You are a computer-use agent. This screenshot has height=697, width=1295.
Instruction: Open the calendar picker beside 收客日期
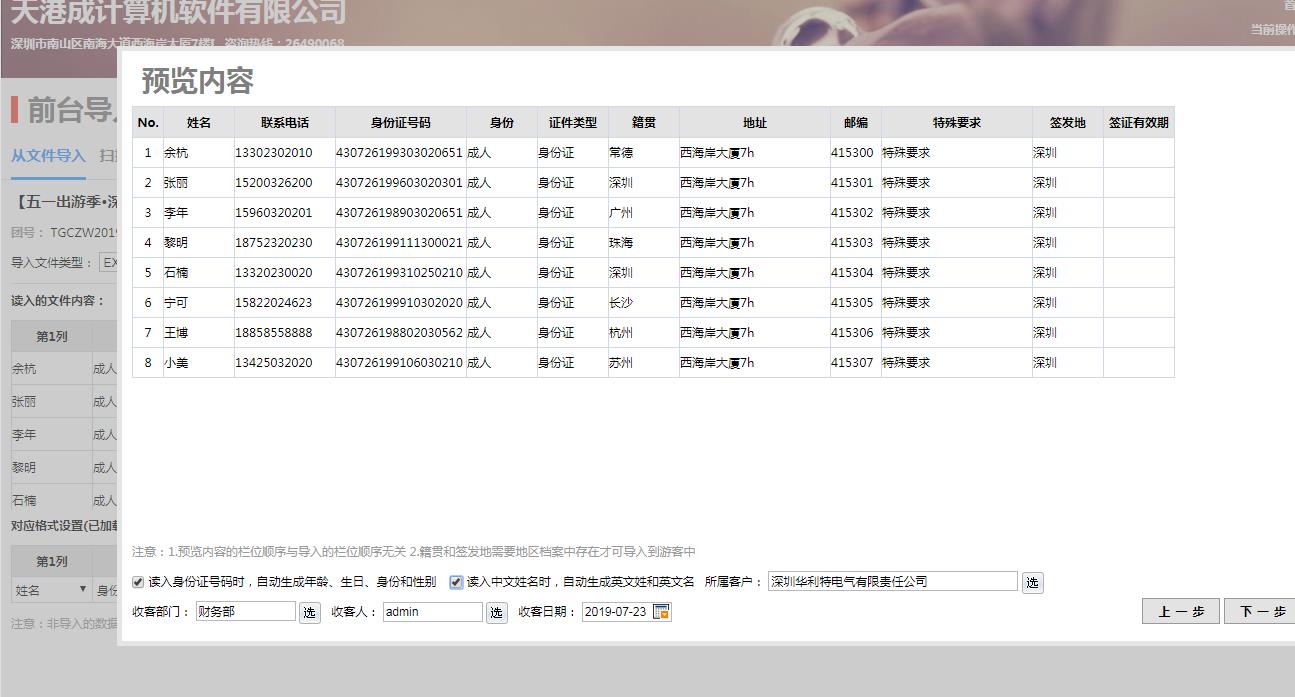[x=661, y=612]
